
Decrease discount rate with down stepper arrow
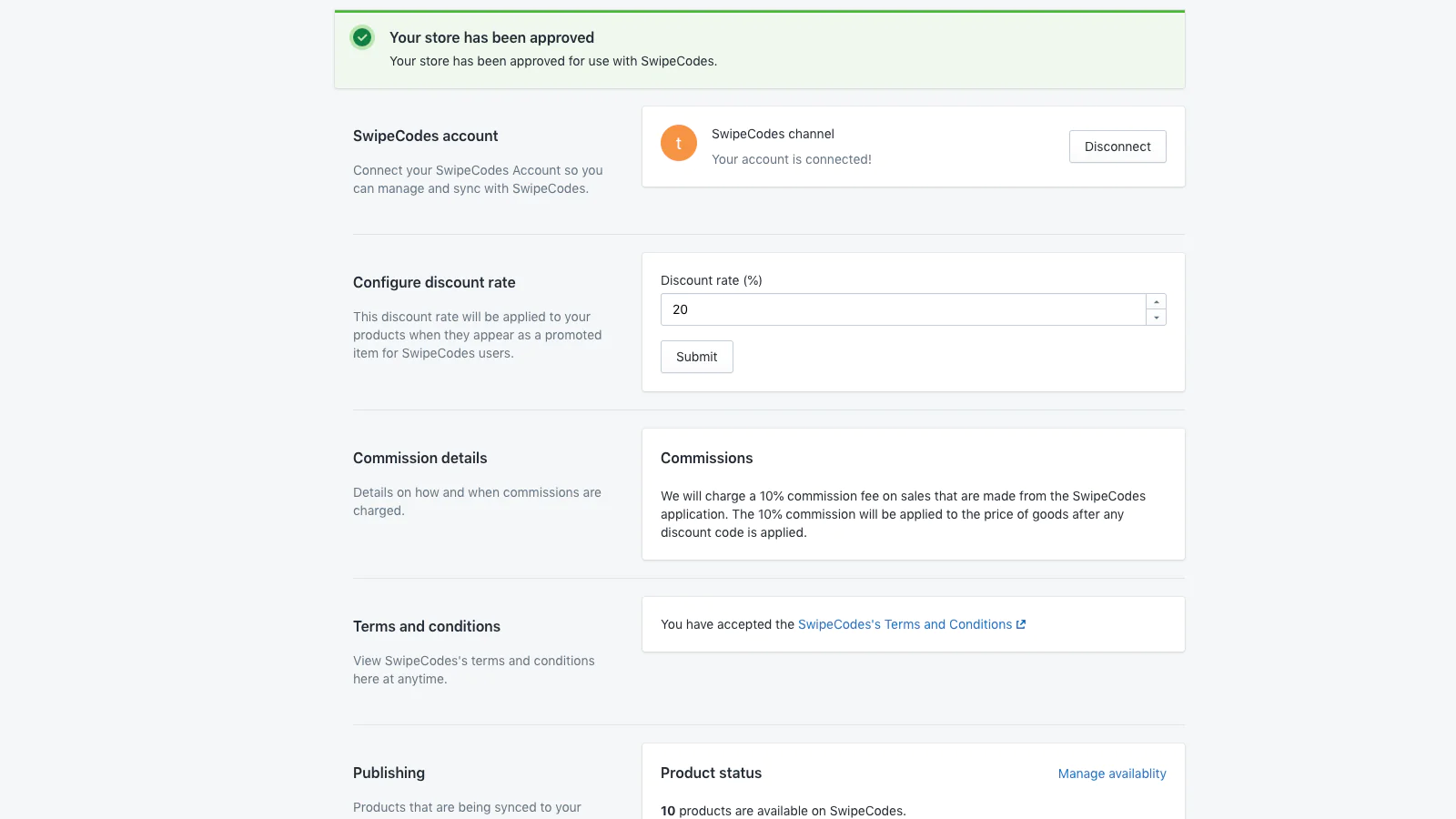[1157, 318]
